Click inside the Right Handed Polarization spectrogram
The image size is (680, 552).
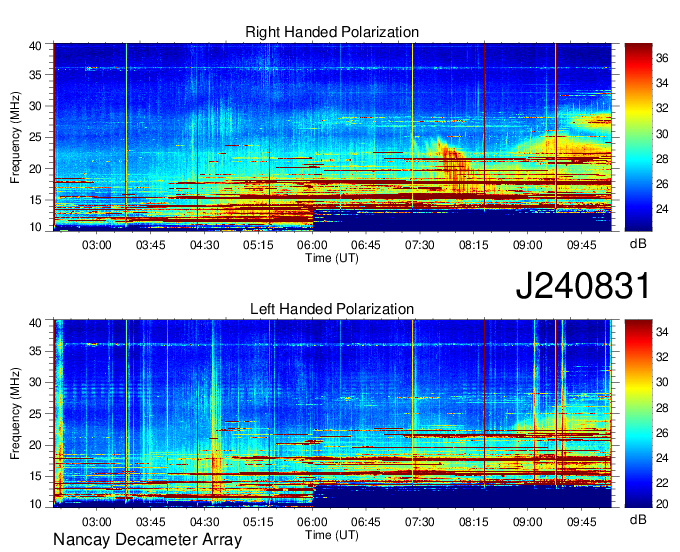tap(333, 137)
